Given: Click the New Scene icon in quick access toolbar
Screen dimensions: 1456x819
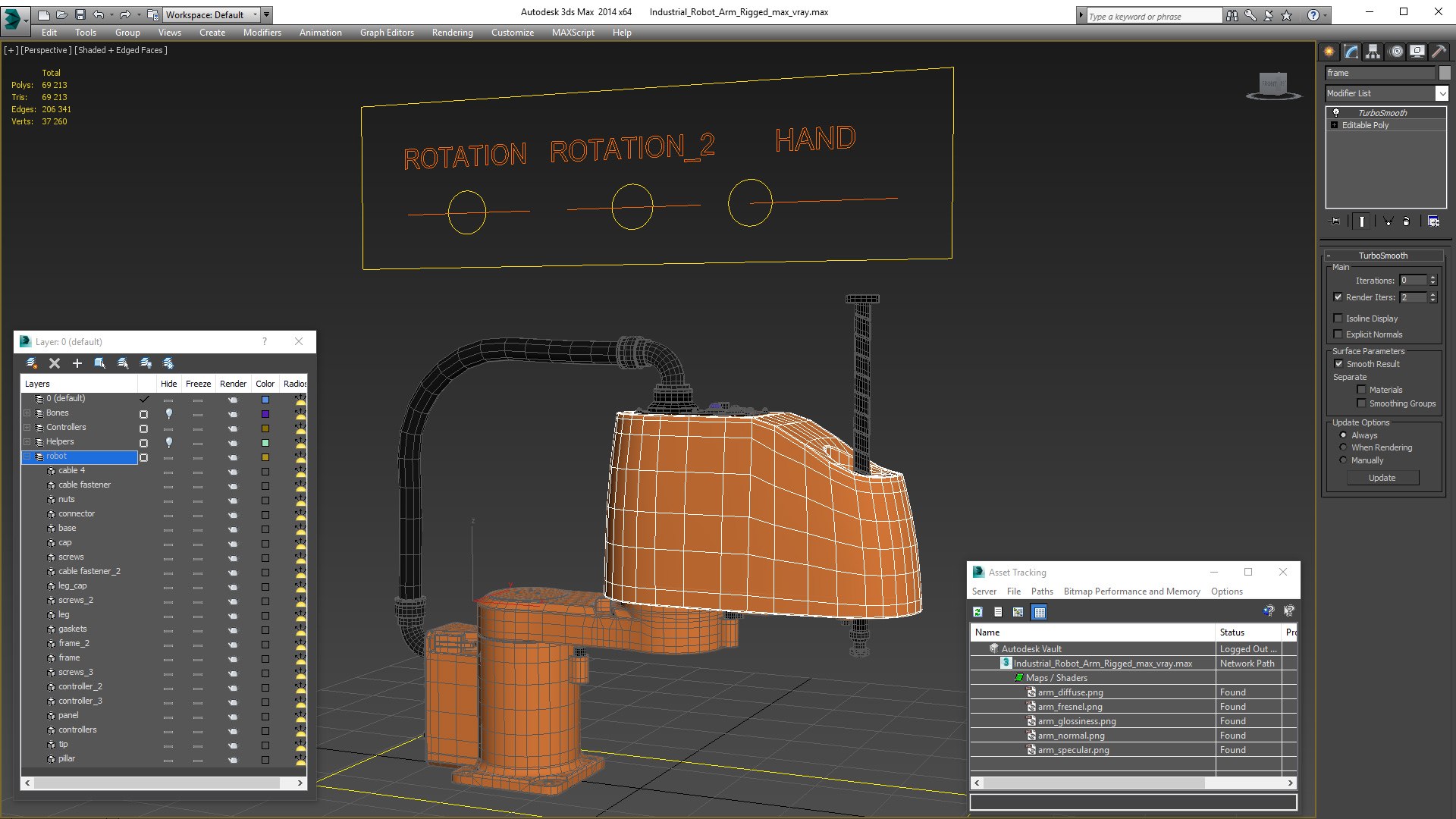Looking at the screenshot, I should [x=43, y=14].
